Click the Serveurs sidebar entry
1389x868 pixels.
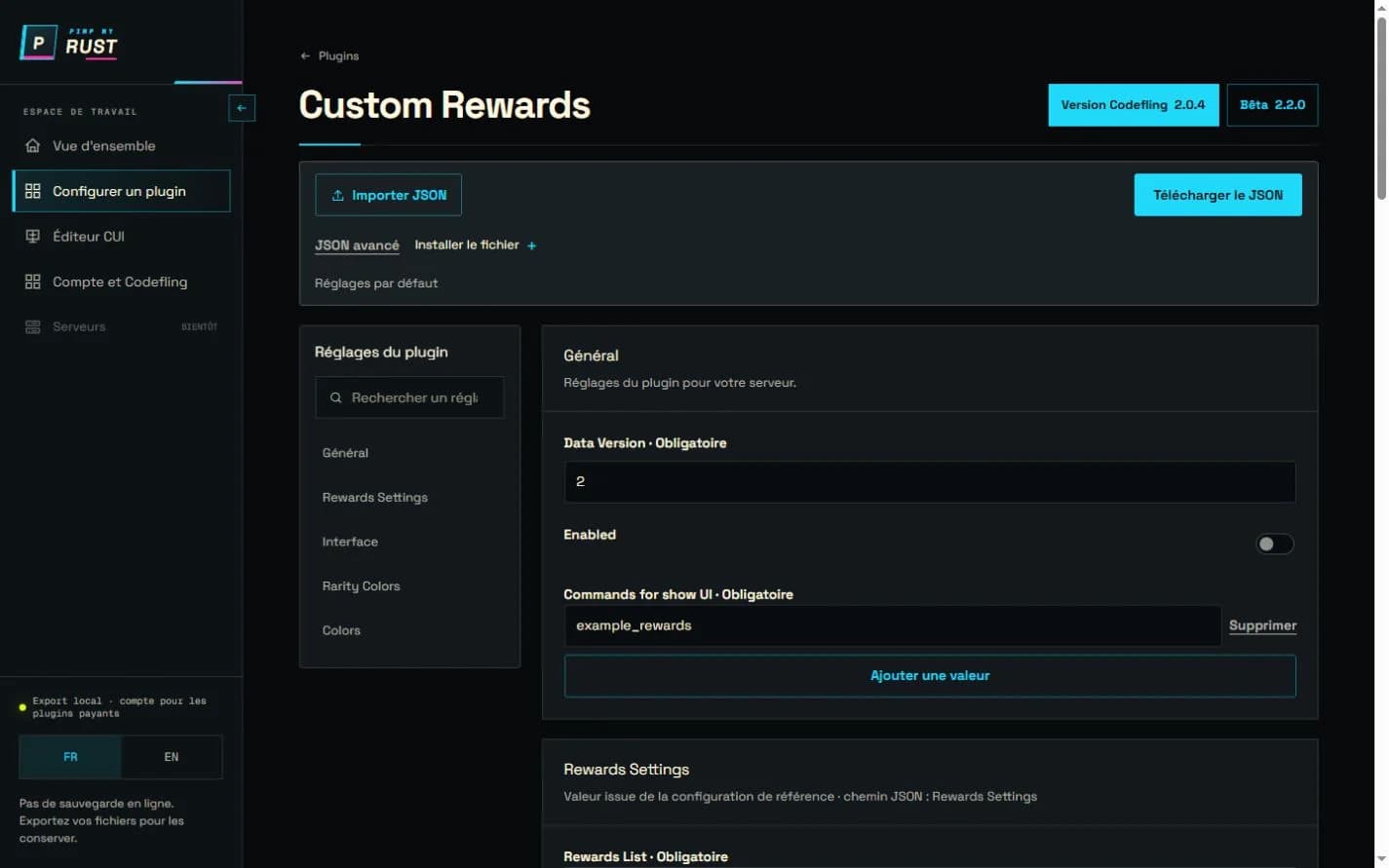point(121,326)
